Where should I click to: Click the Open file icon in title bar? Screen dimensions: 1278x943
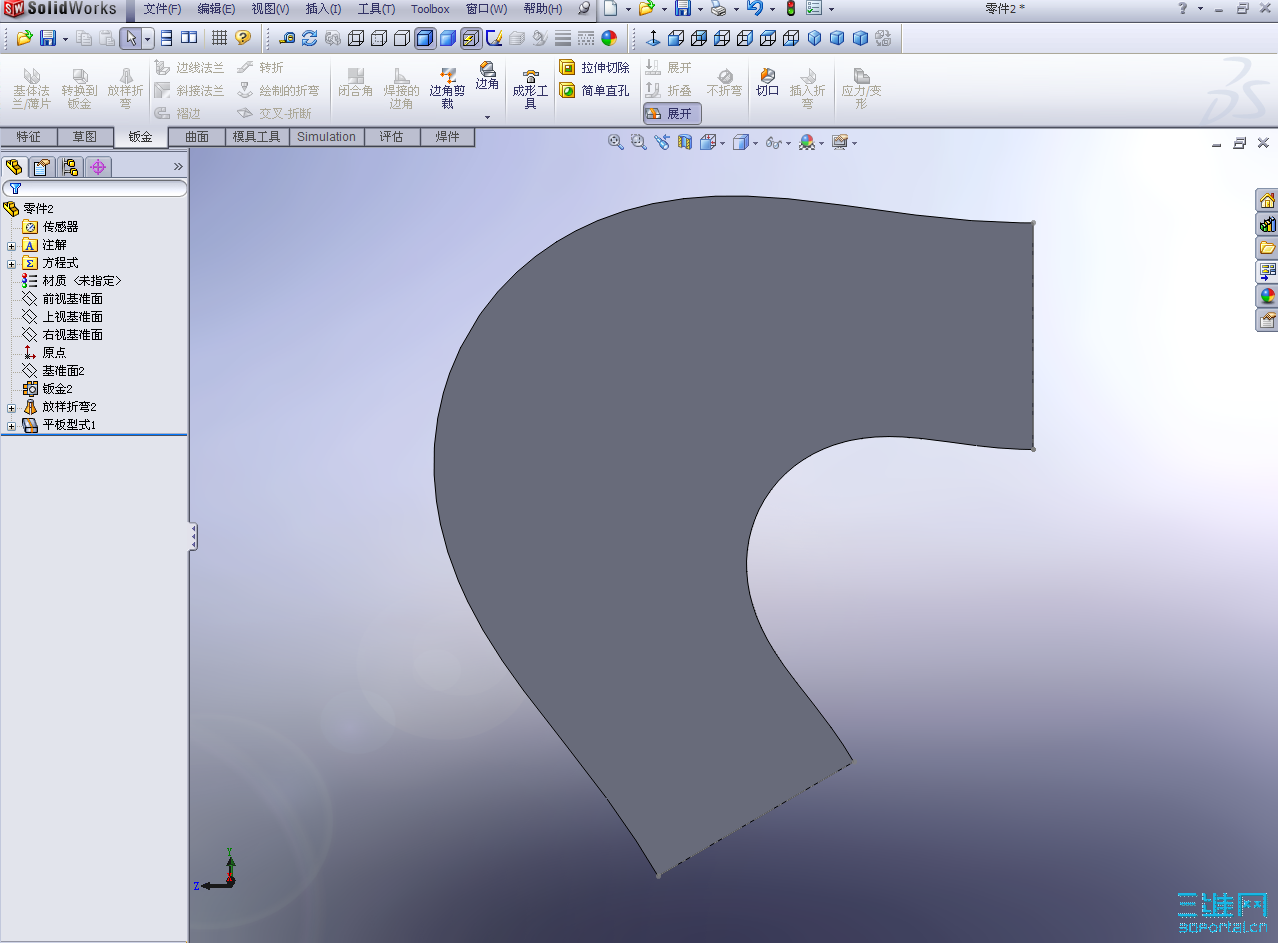pyautogui.click(x=646, y=8)
